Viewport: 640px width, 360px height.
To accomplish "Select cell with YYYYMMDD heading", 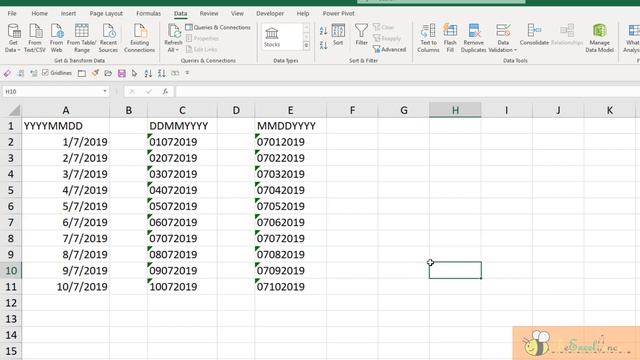I will [66, 126].
